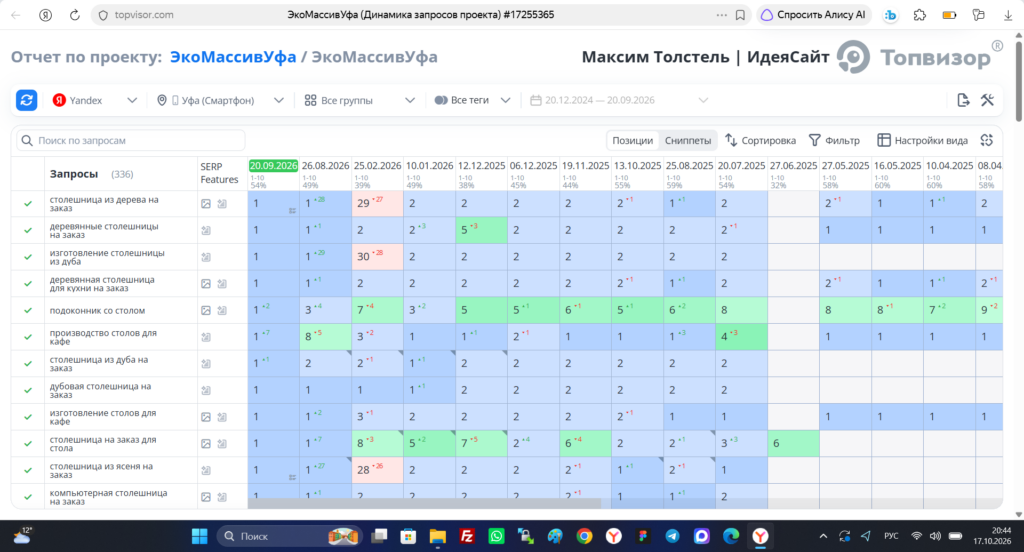1024x552 pixels.
Task: Click SERP feature icon for изготовление столешницы из дуба
Action: pos(206,257)
